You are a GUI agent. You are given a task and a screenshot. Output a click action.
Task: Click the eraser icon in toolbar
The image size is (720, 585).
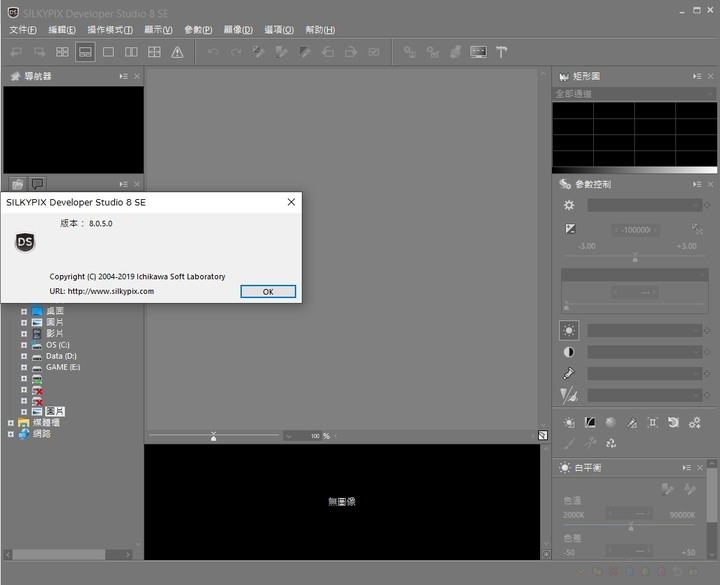(x=456, y=52)
